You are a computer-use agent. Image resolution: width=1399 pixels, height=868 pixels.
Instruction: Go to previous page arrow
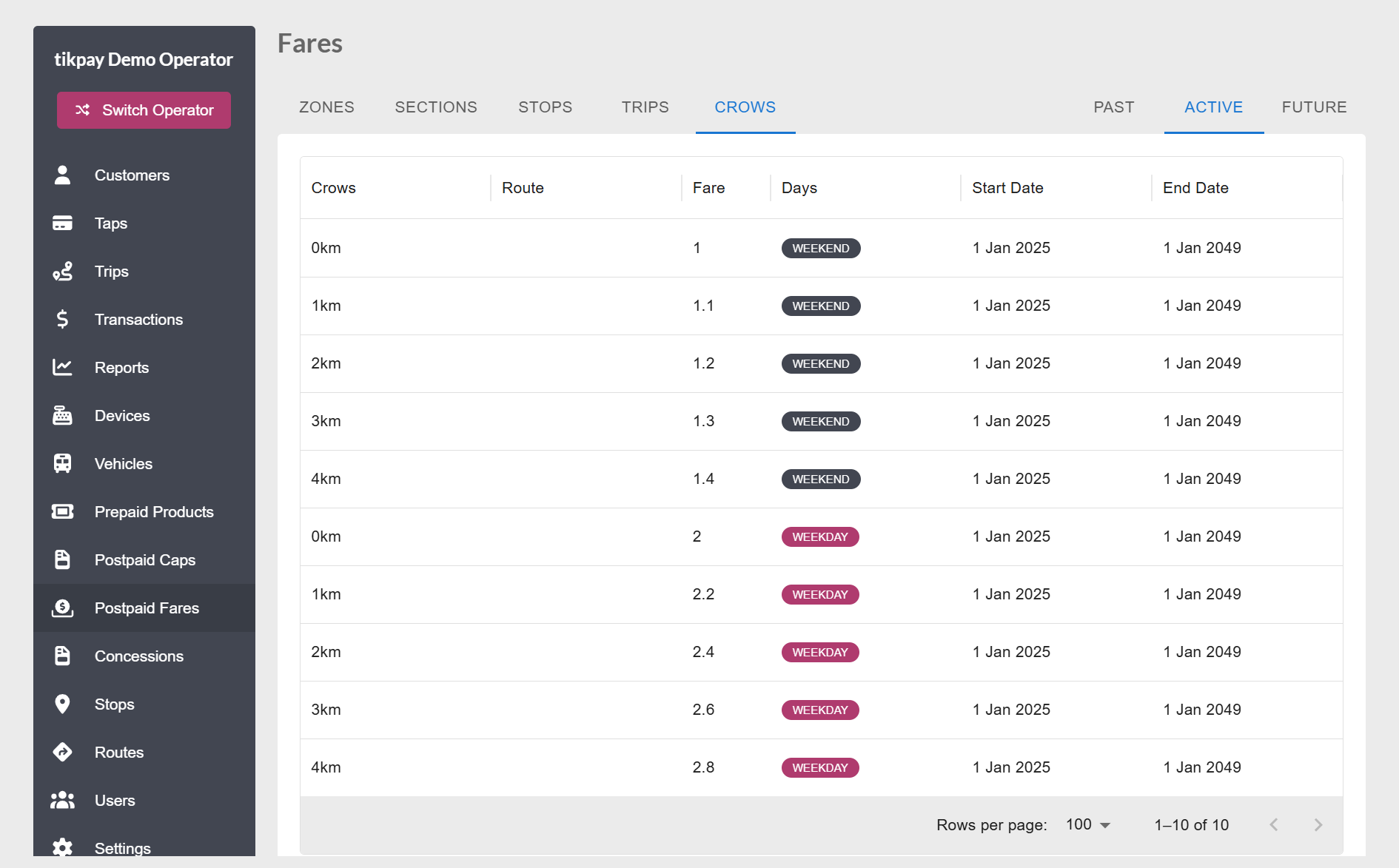click(x=1274, y=824)
